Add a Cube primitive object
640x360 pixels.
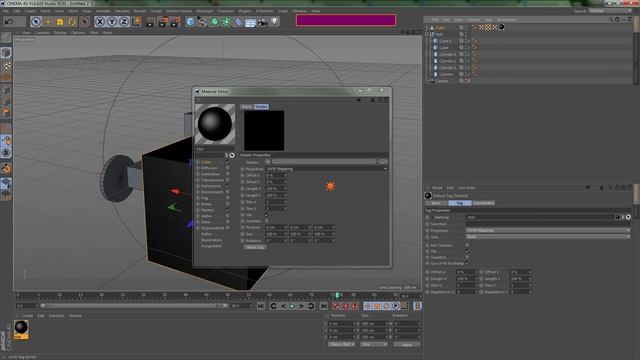(x=190, y=22)
